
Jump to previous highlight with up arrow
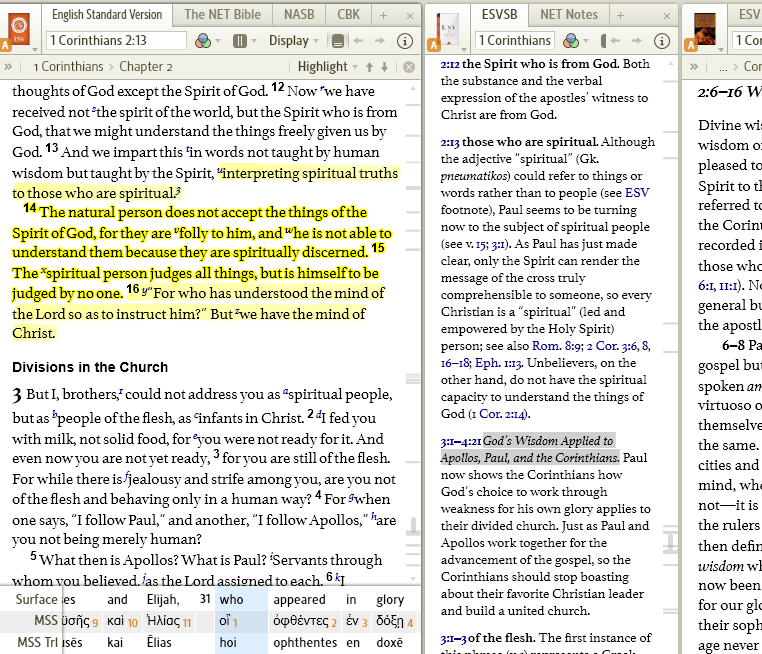coord(369,67)
